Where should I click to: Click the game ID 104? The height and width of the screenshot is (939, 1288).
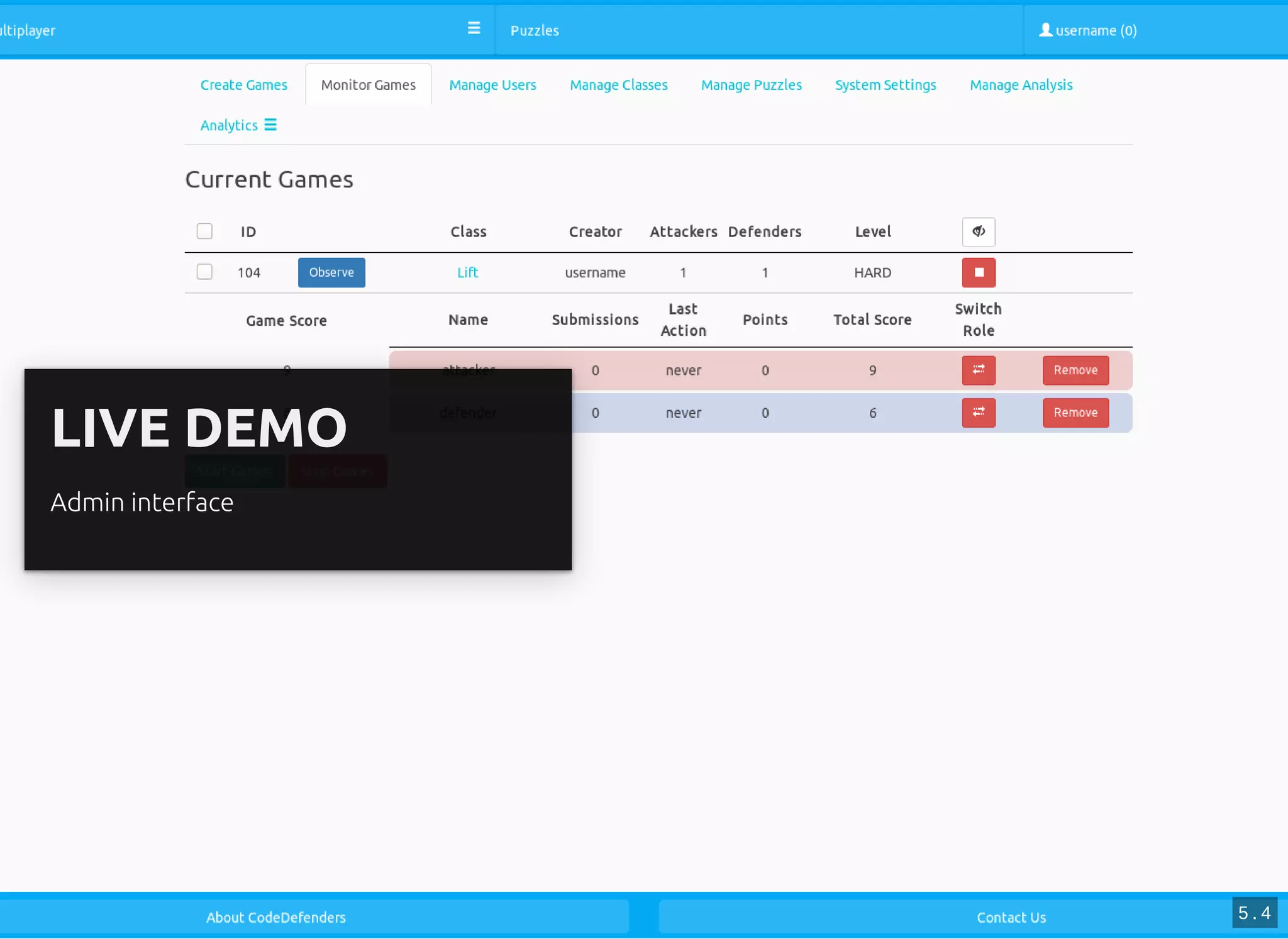248,272
